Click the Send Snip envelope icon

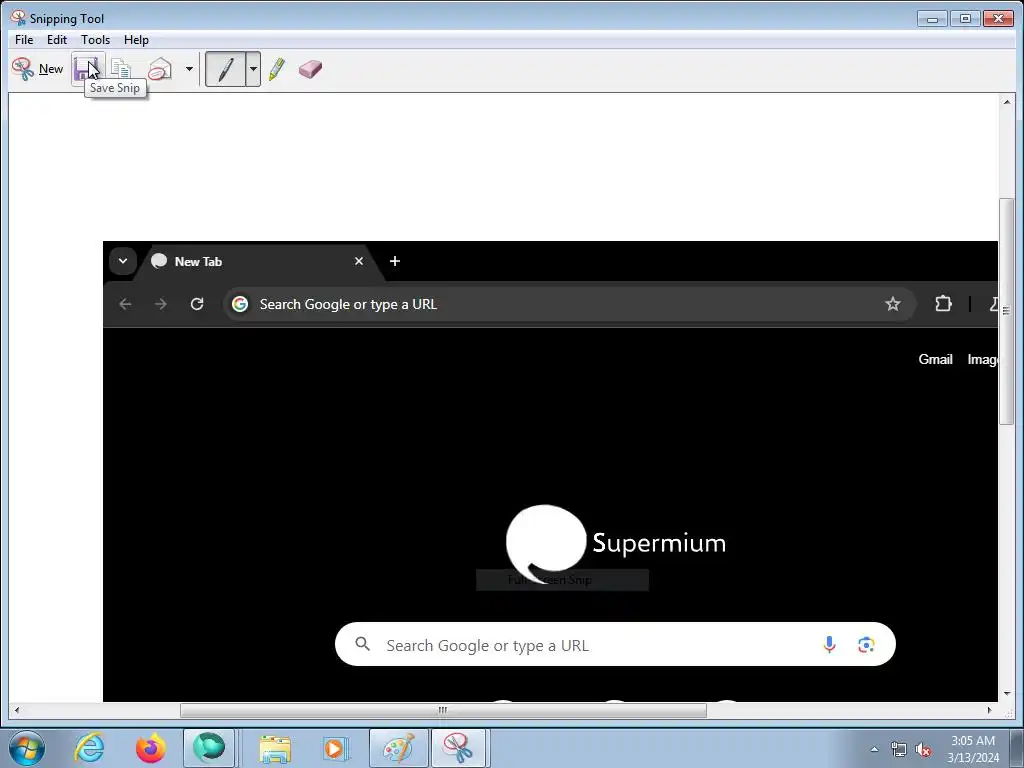(x=160, y=69)
